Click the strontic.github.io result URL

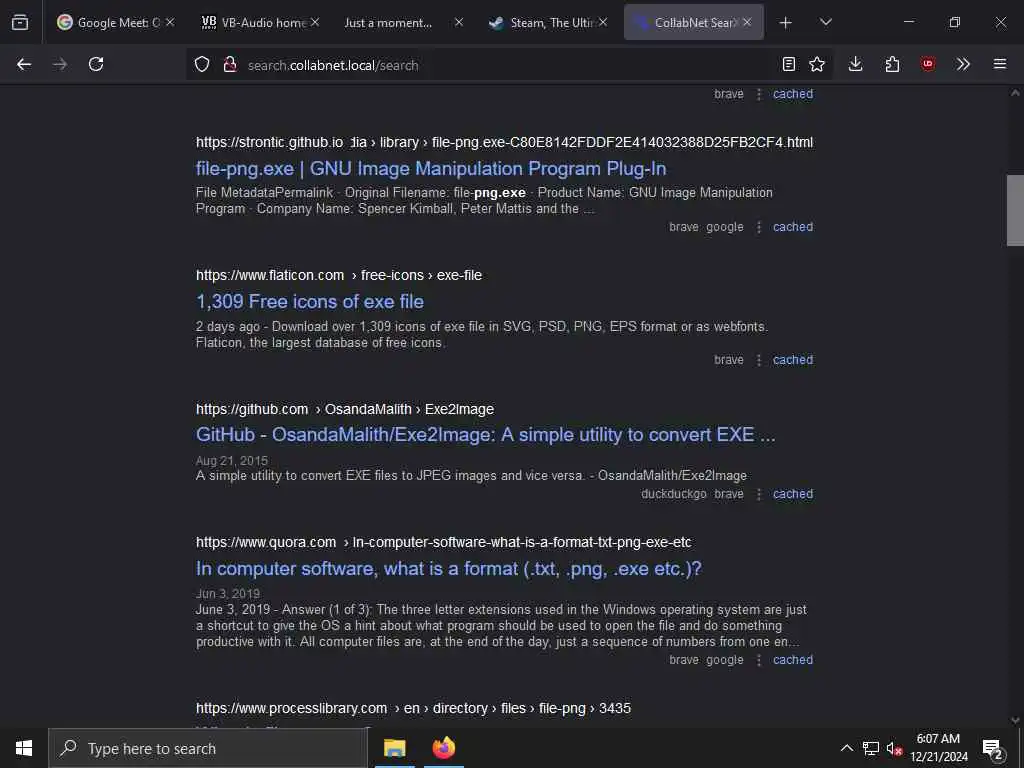(x=504, y=142)
